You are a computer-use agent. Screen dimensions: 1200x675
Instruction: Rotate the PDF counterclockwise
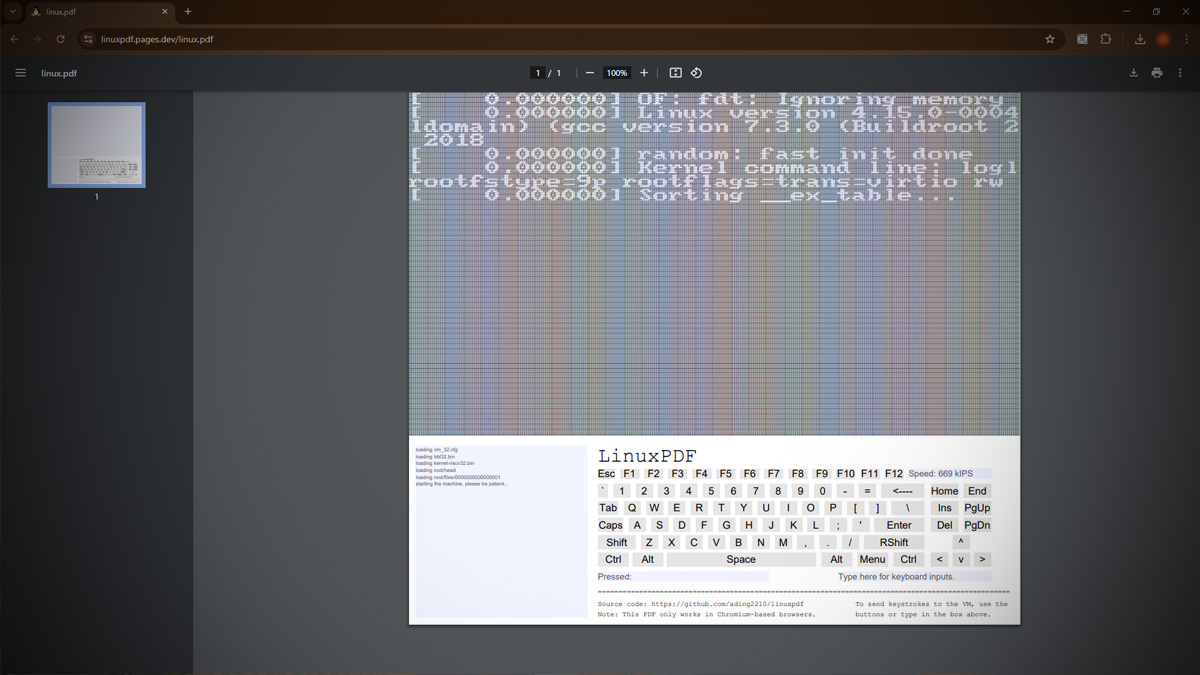697,73
